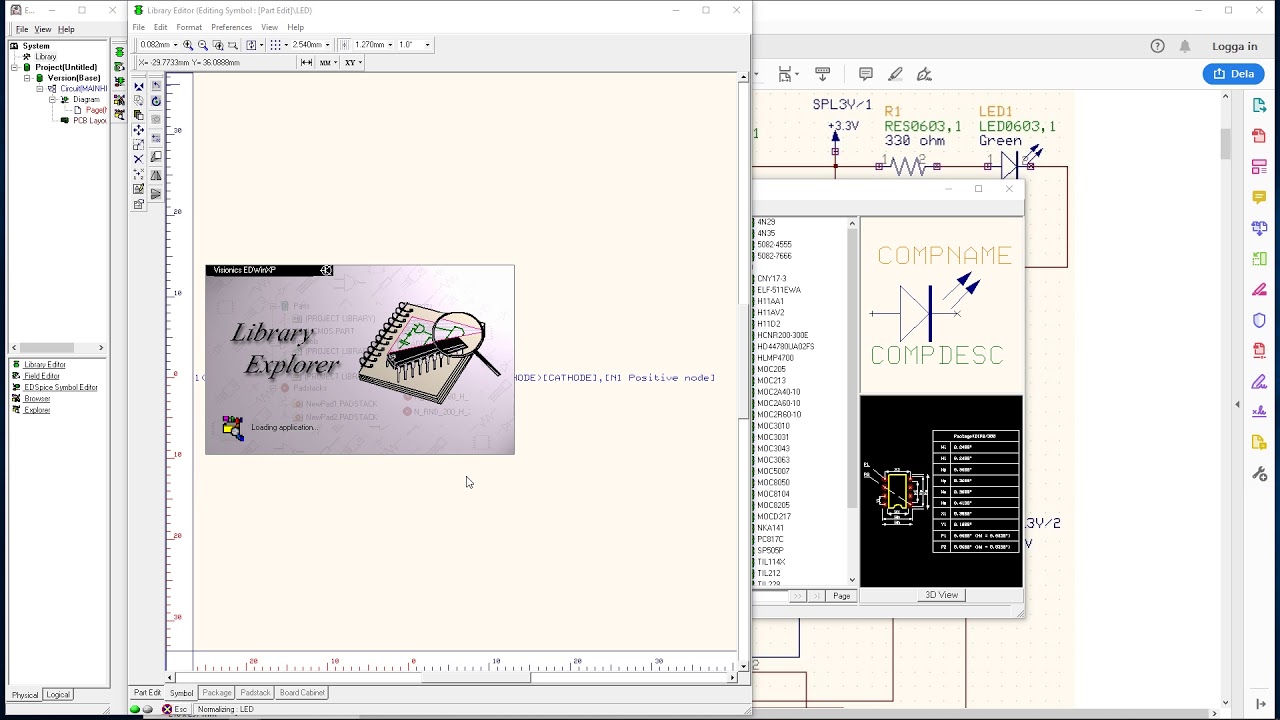Open the Preferences menu in the Library Editor

point(231,27)
